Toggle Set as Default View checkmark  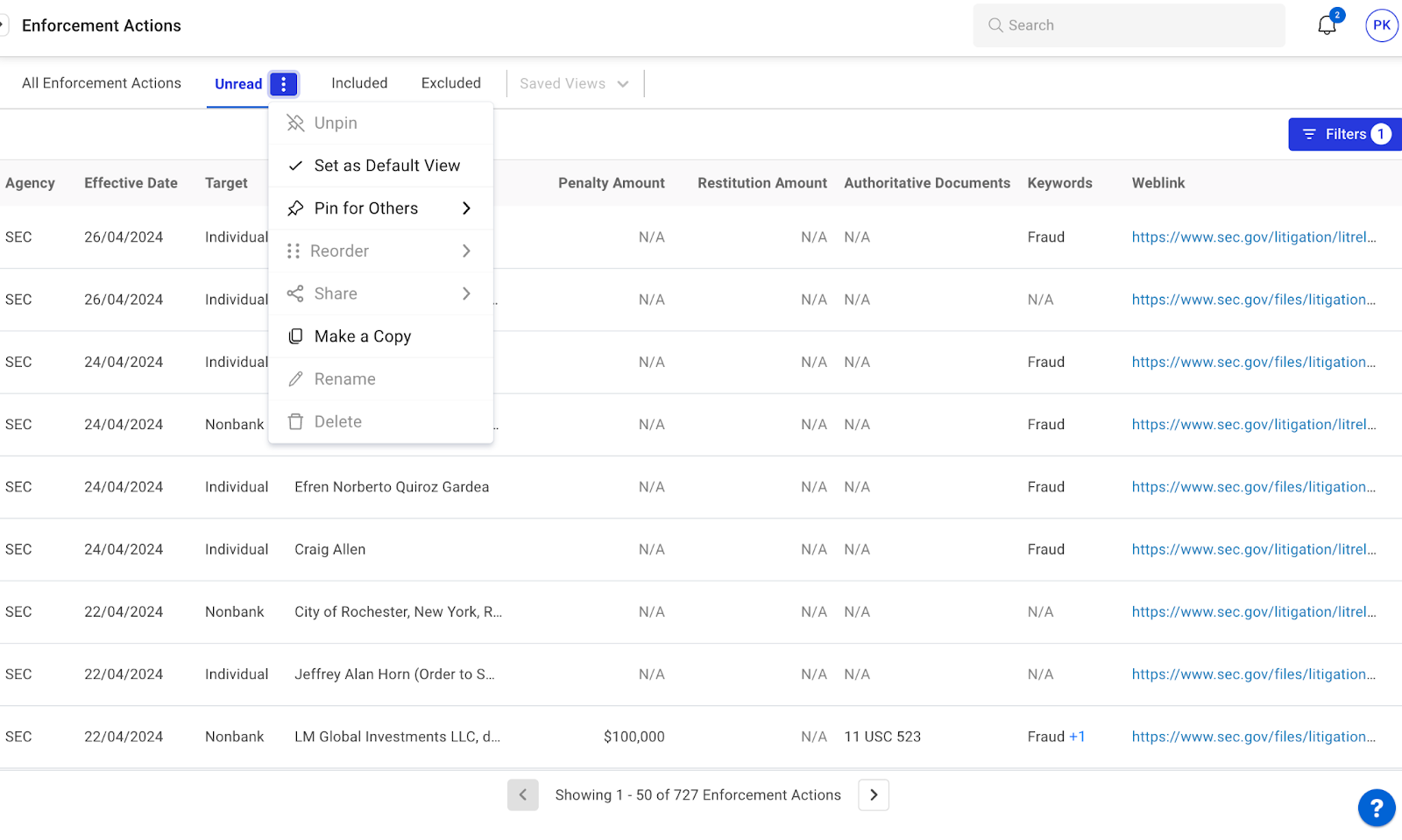(x=386, y=166)
